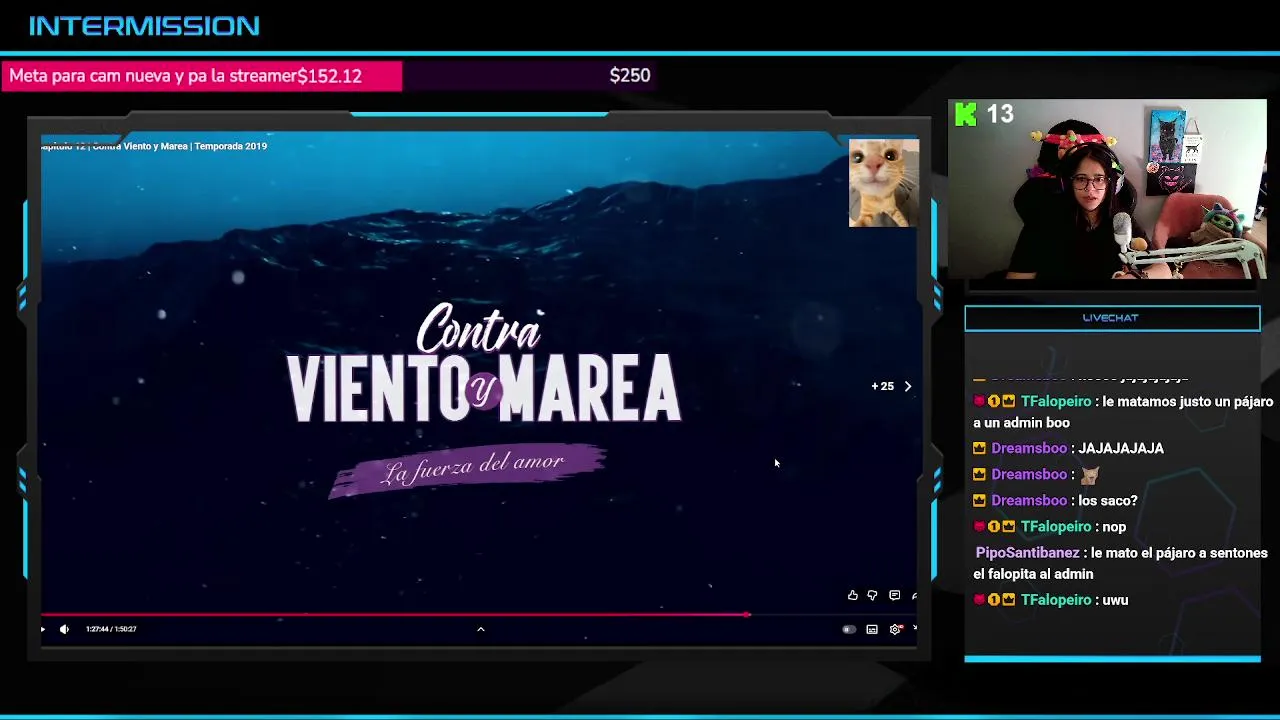Click number-1 badge beside TFalopeiro 'uwu'
1280x720 pixels.
click(994, 600)
